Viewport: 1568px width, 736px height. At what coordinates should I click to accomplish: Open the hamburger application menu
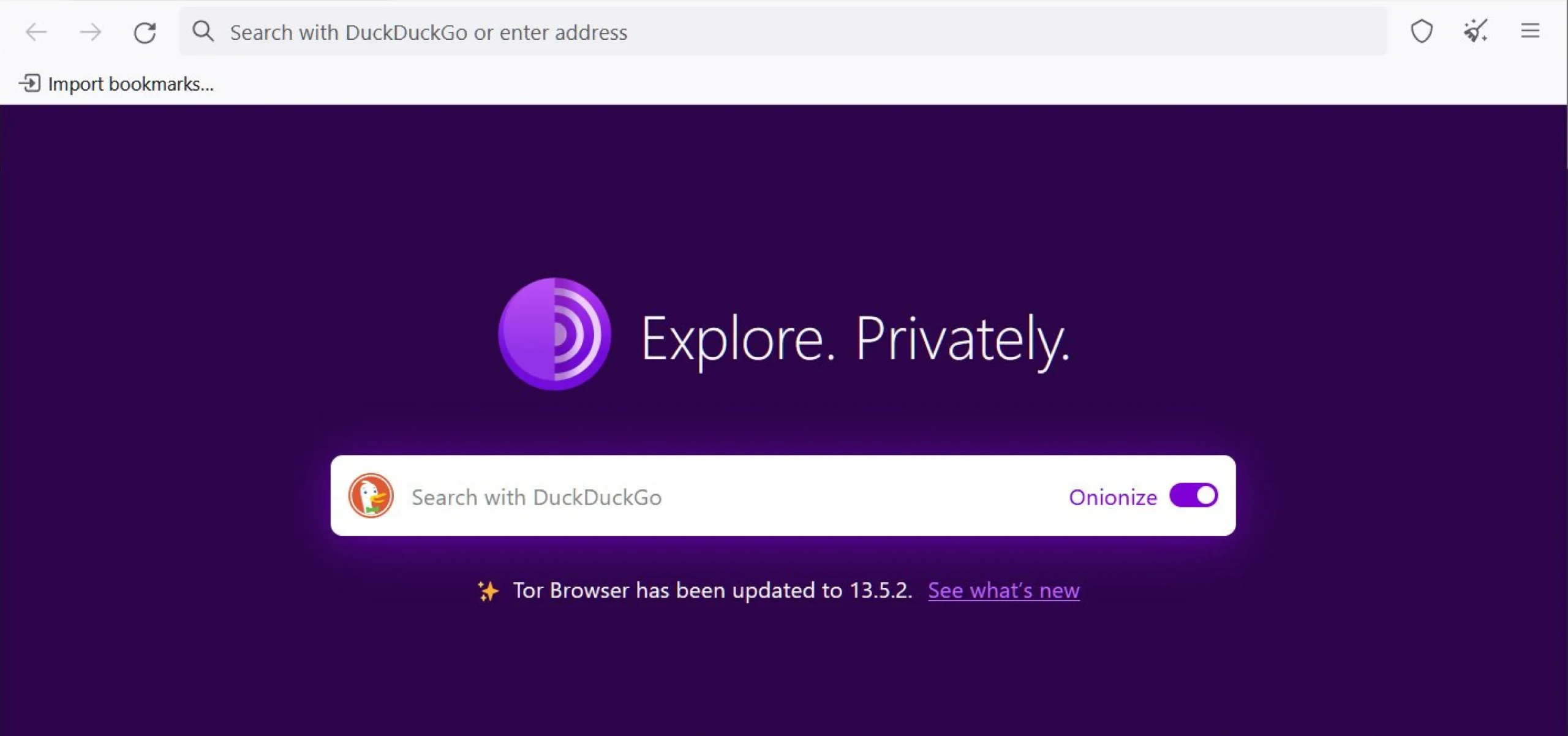(1531, 31)
